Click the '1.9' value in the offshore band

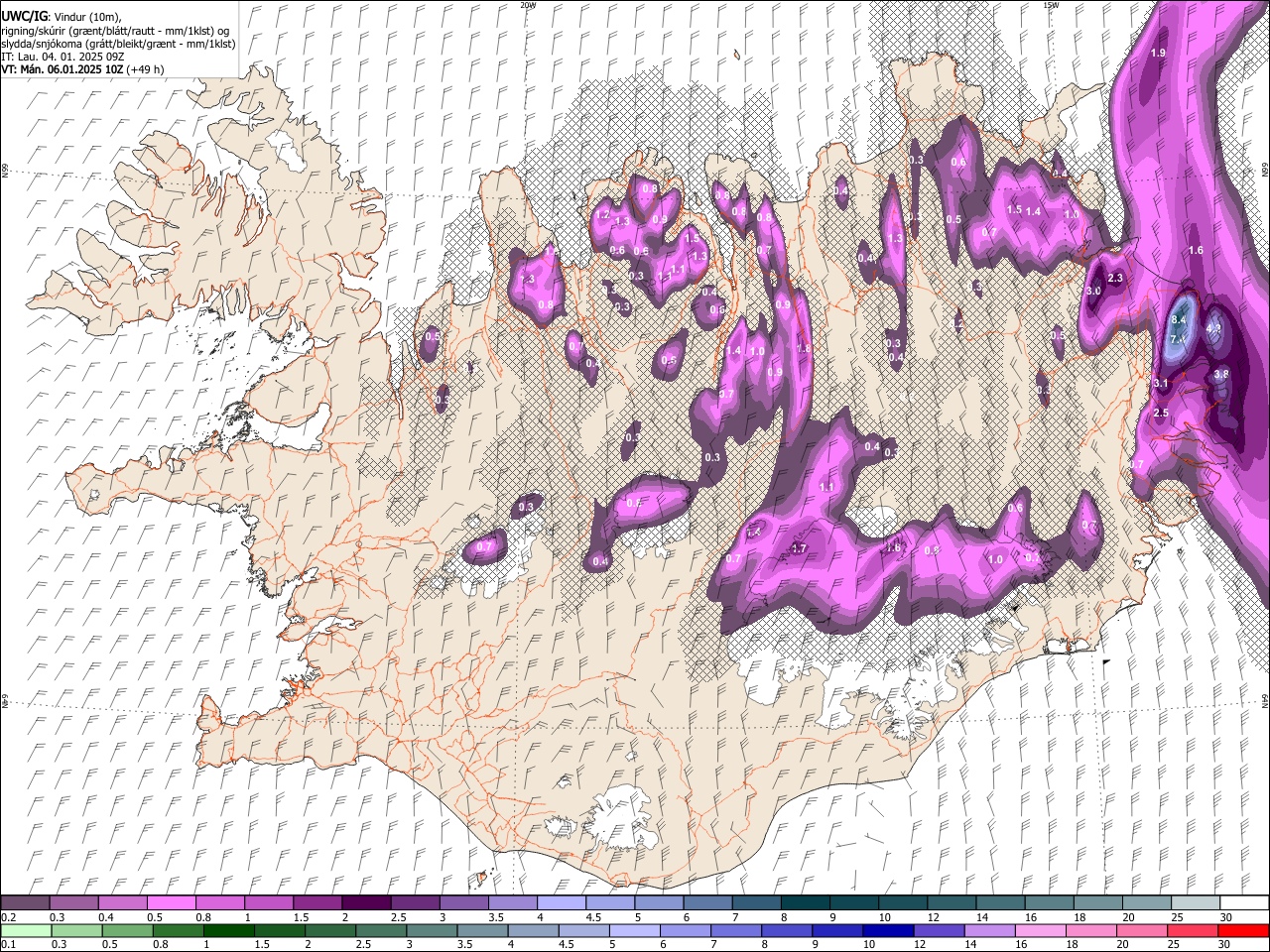click(1158, 53)
